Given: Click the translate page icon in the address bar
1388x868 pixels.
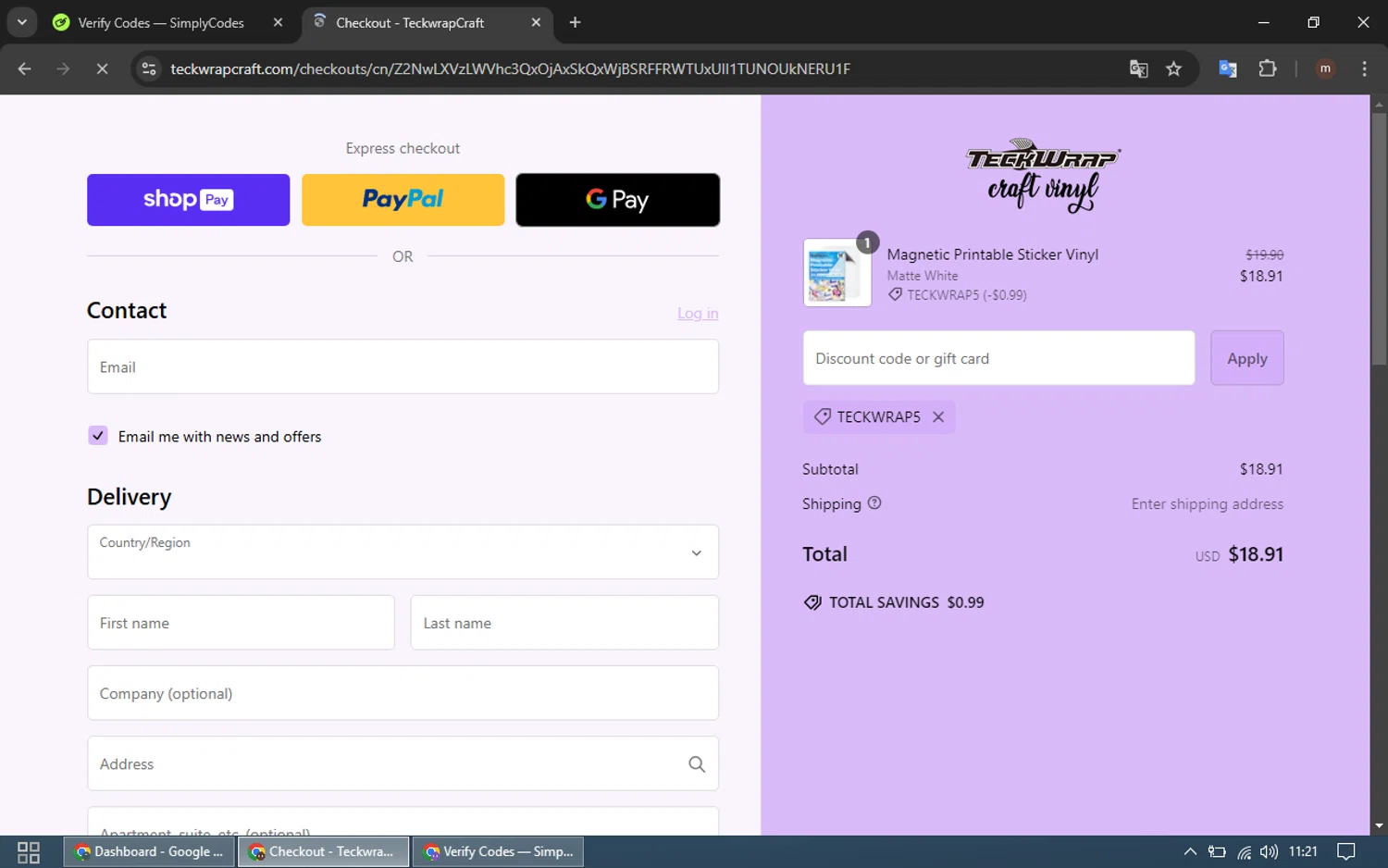Looking at the screenshot, I should coord(1139,68).
